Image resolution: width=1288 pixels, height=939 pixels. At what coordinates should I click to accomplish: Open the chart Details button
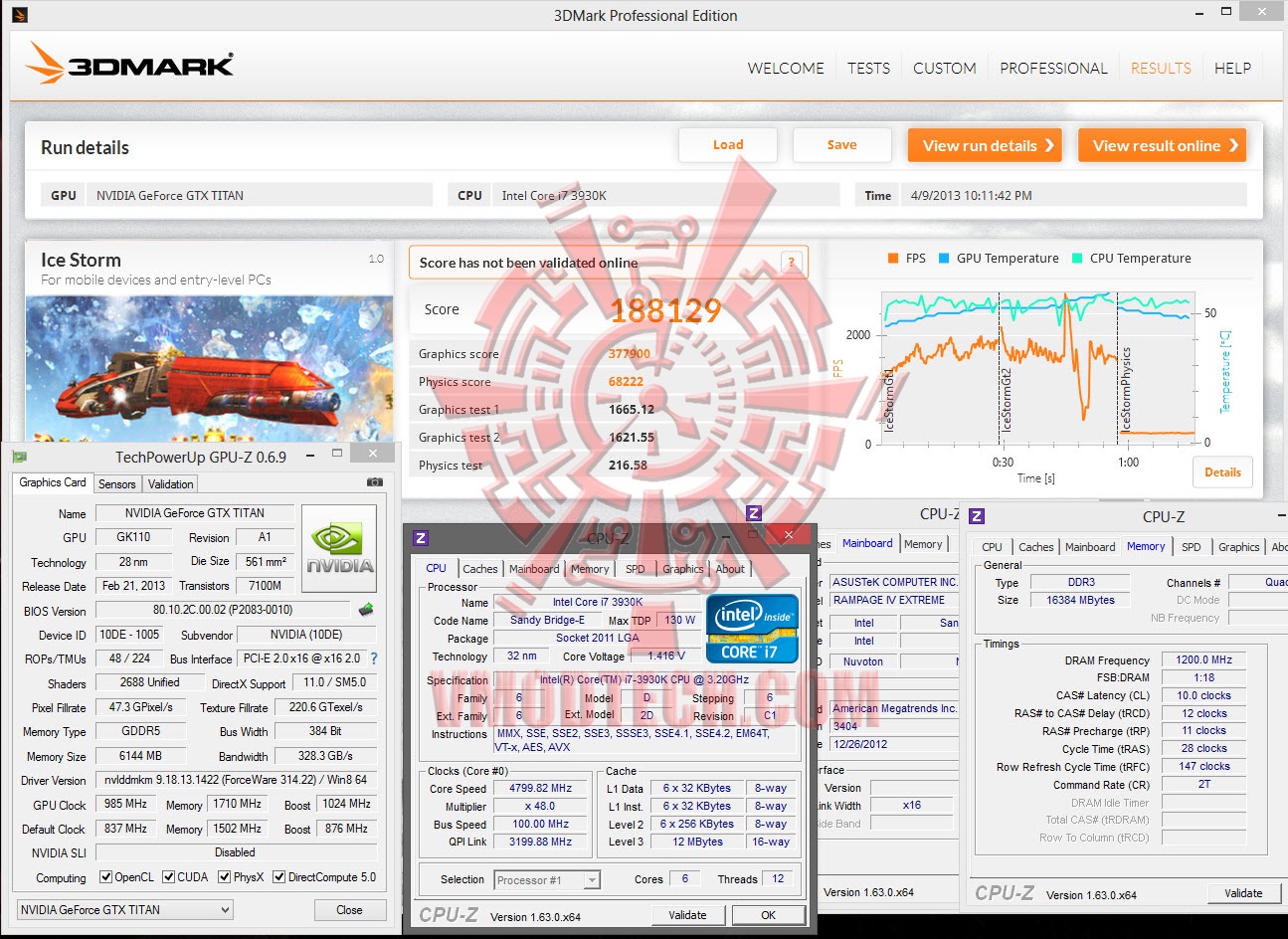(x=1222, y=472)
